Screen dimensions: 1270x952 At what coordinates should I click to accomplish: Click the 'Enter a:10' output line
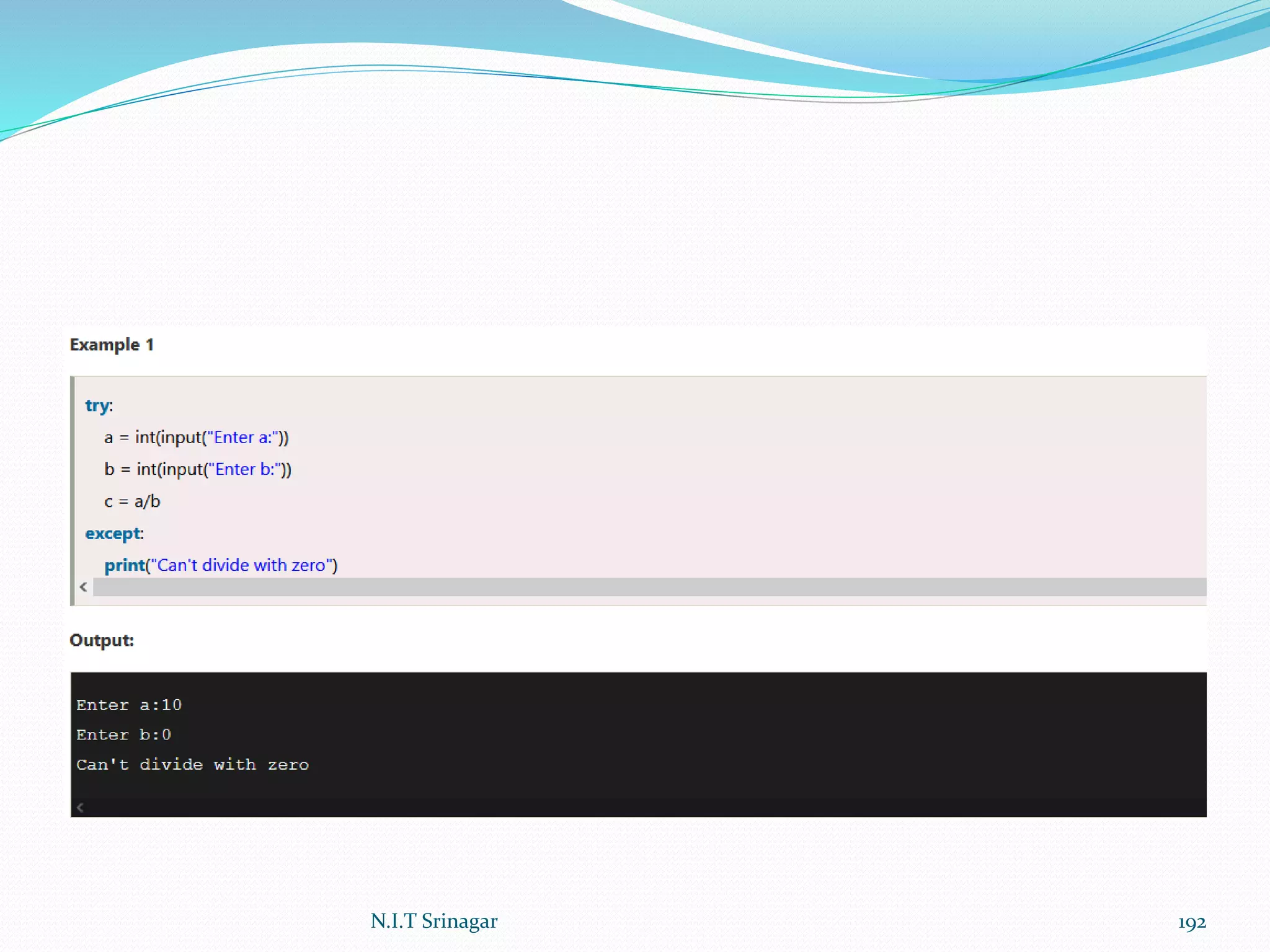pos(129,705)
